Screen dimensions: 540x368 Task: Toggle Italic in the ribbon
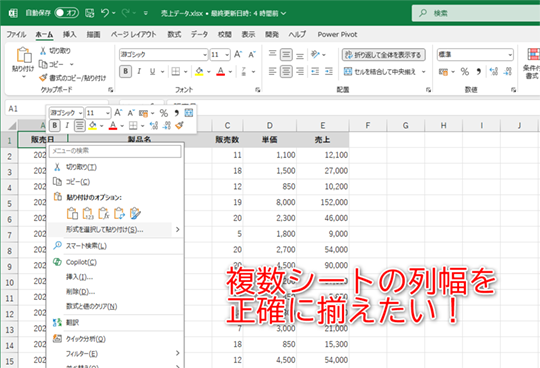coord(139,71)
